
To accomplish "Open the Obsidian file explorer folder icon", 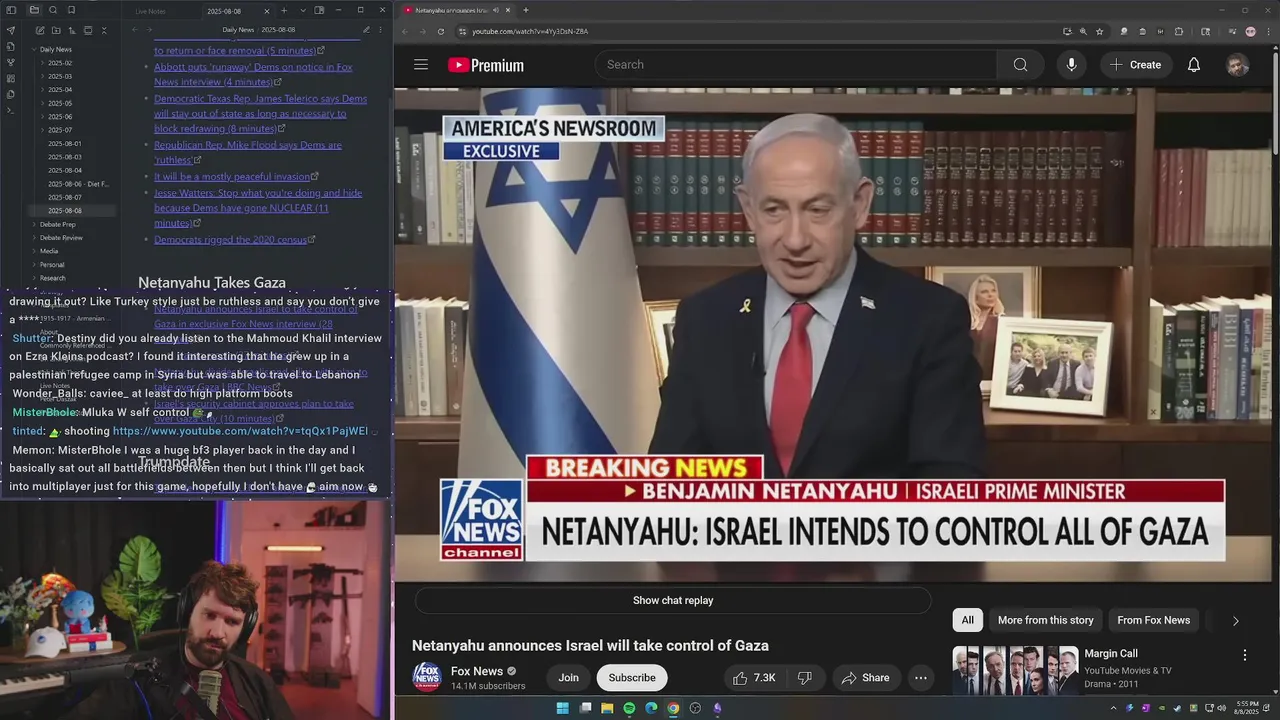I will (34, 10).
